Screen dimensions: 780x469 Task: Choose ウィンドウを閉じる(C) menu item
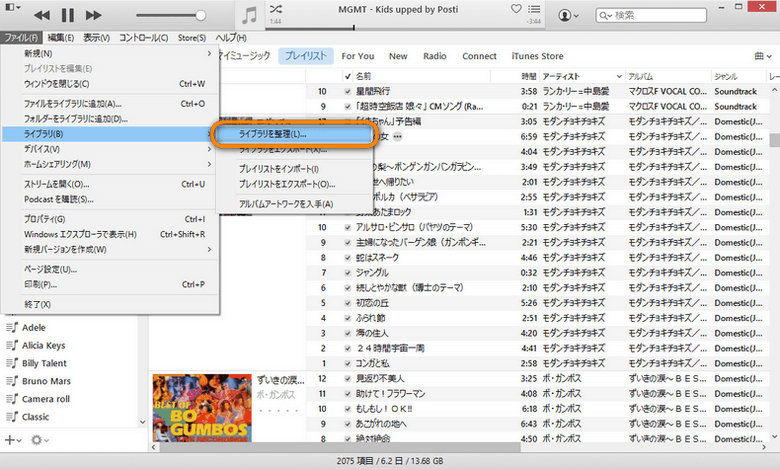[x=110, y=84]
